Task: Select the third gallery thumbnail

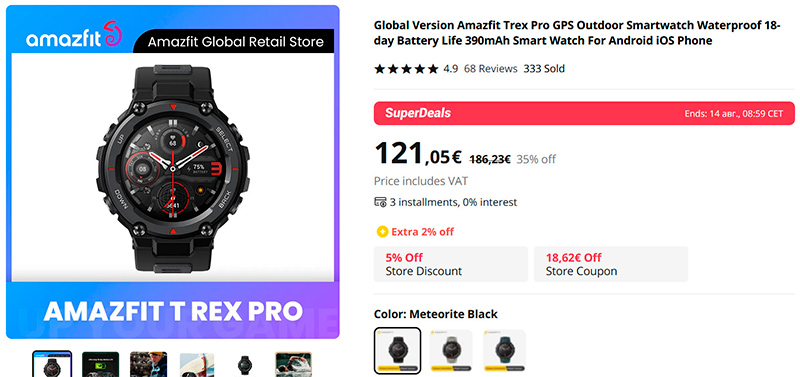Action: click(148, 364)
